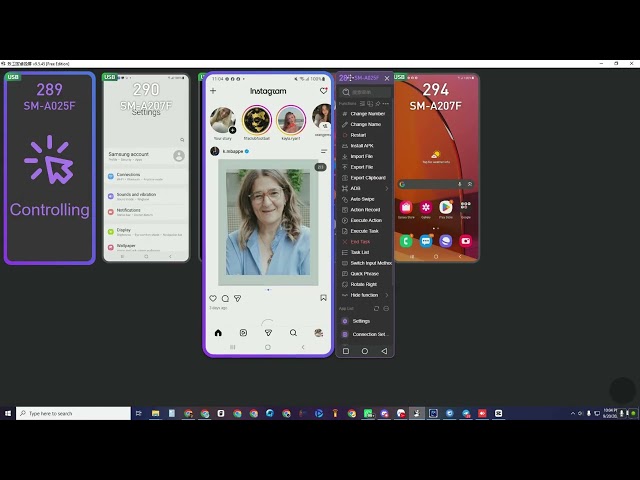Open Your story in Instagram
Image resolution: width=640 pixels, height=480 pixels.
click(x=223, y=120)
